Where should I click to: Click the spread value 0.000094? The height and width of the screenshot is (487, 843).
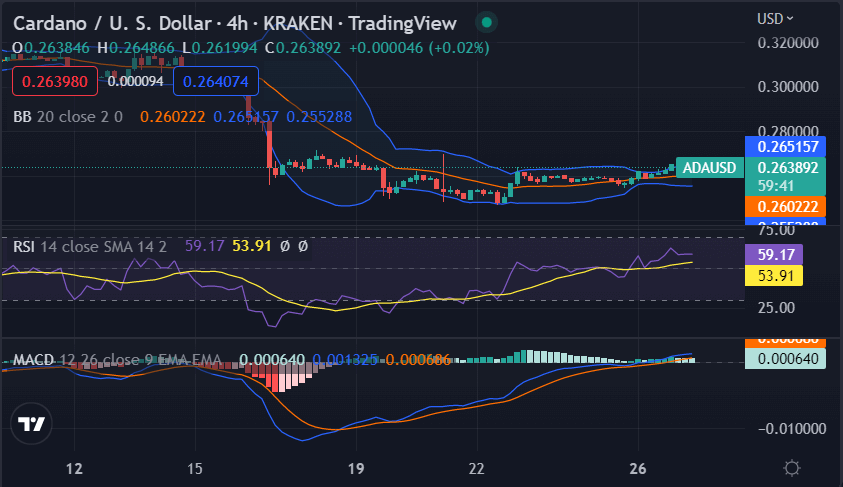pos(135,81)
